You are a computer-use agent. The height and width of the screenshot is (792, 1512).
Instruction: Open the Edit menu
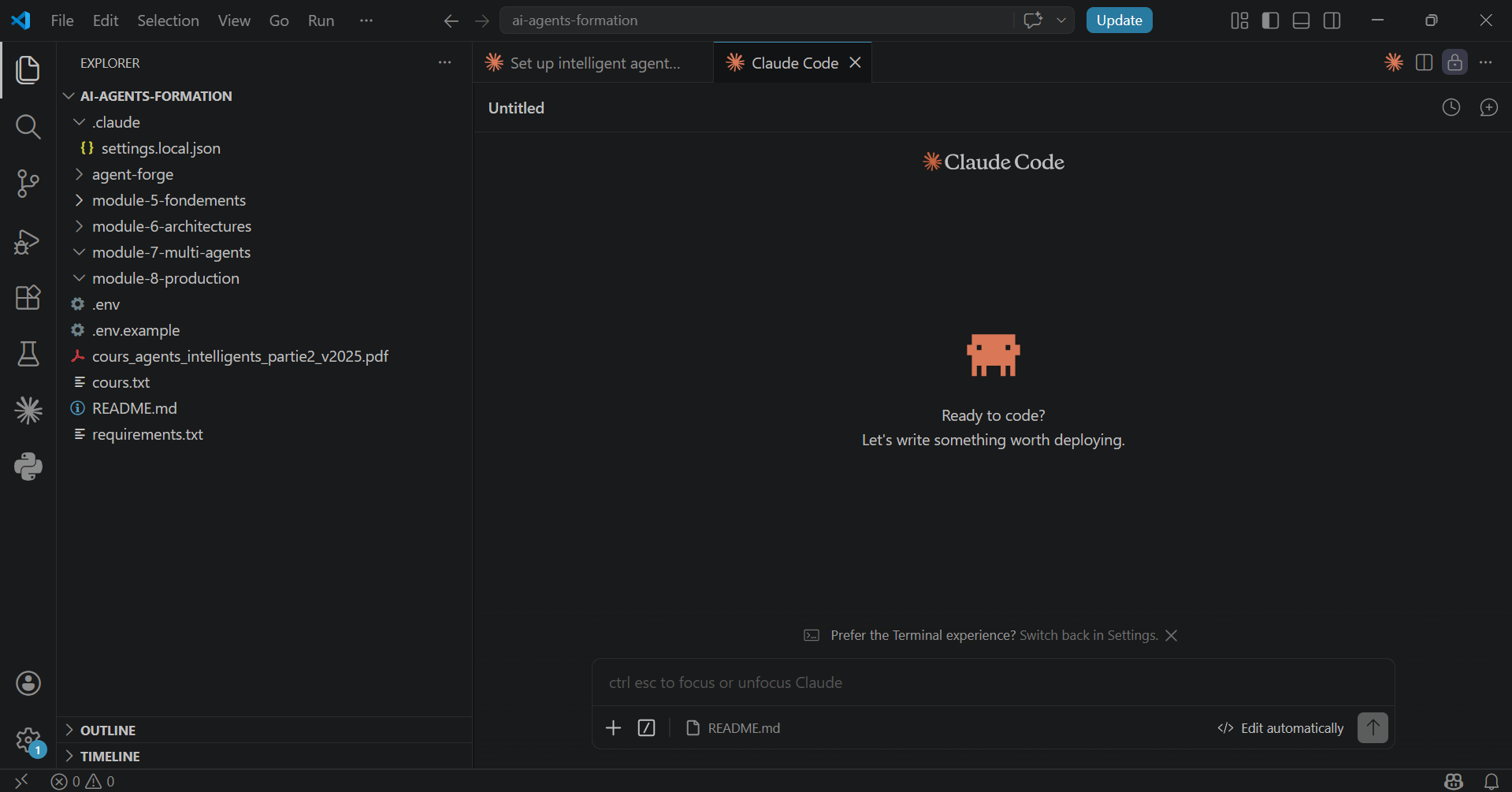pos(106,20)
